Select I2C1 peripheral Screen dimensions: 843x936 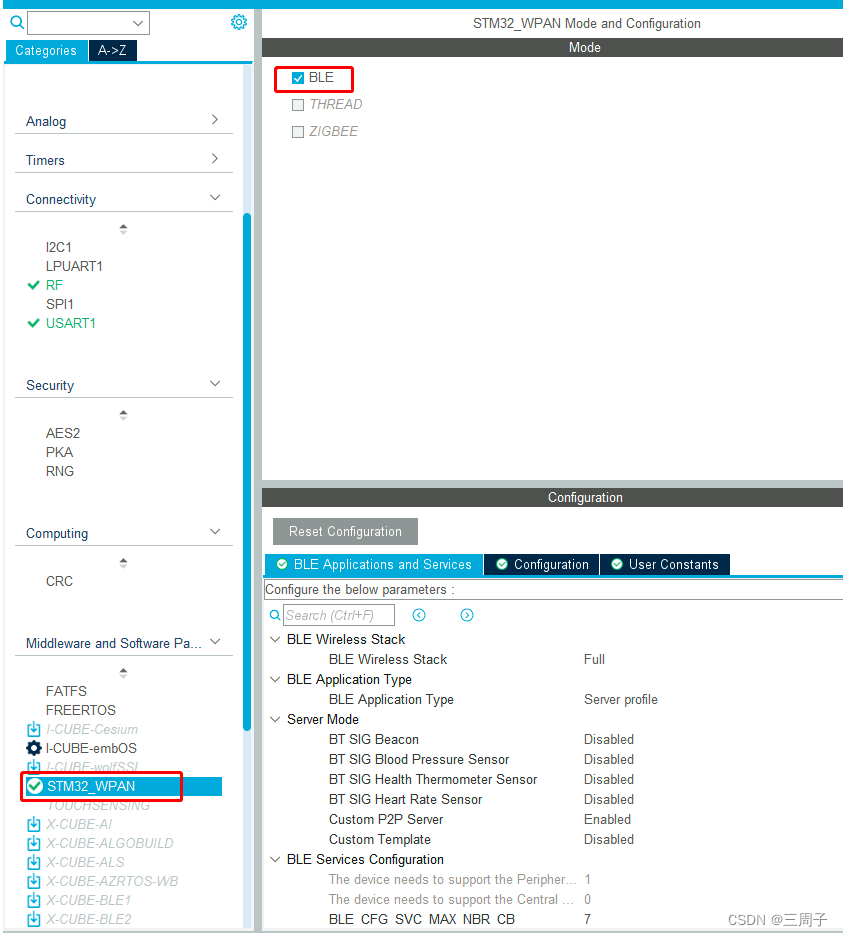coord(59,247)
